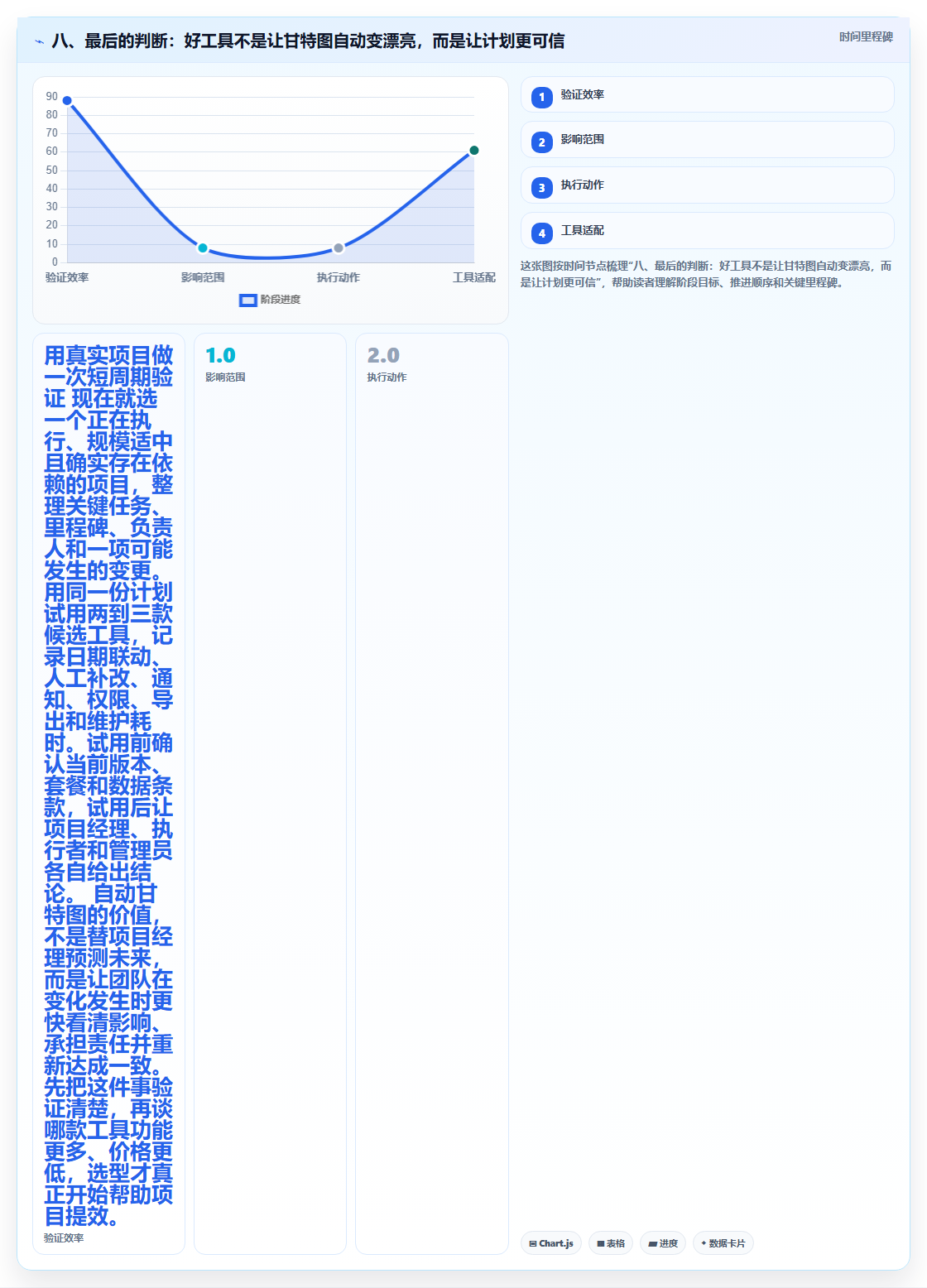Click the 表格 tag
Screen dimensions: 927x1288
pyautogui.click(x=611, y=1243)
